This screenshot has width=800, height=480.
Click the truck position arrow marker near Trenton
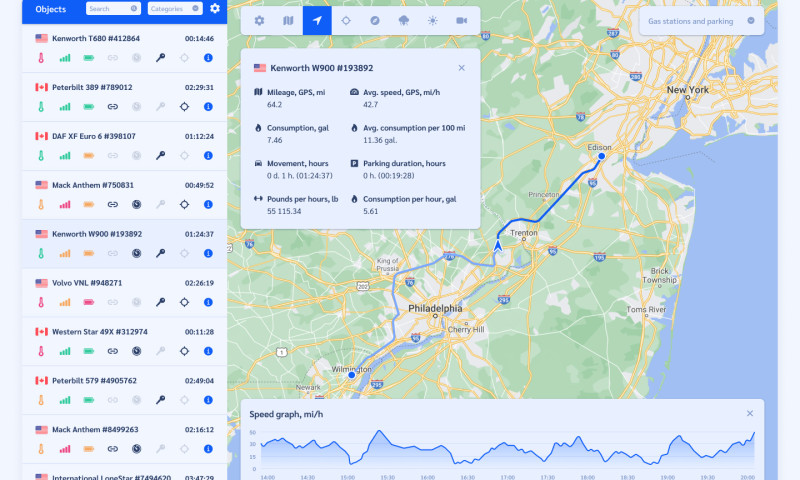(498, 246)
